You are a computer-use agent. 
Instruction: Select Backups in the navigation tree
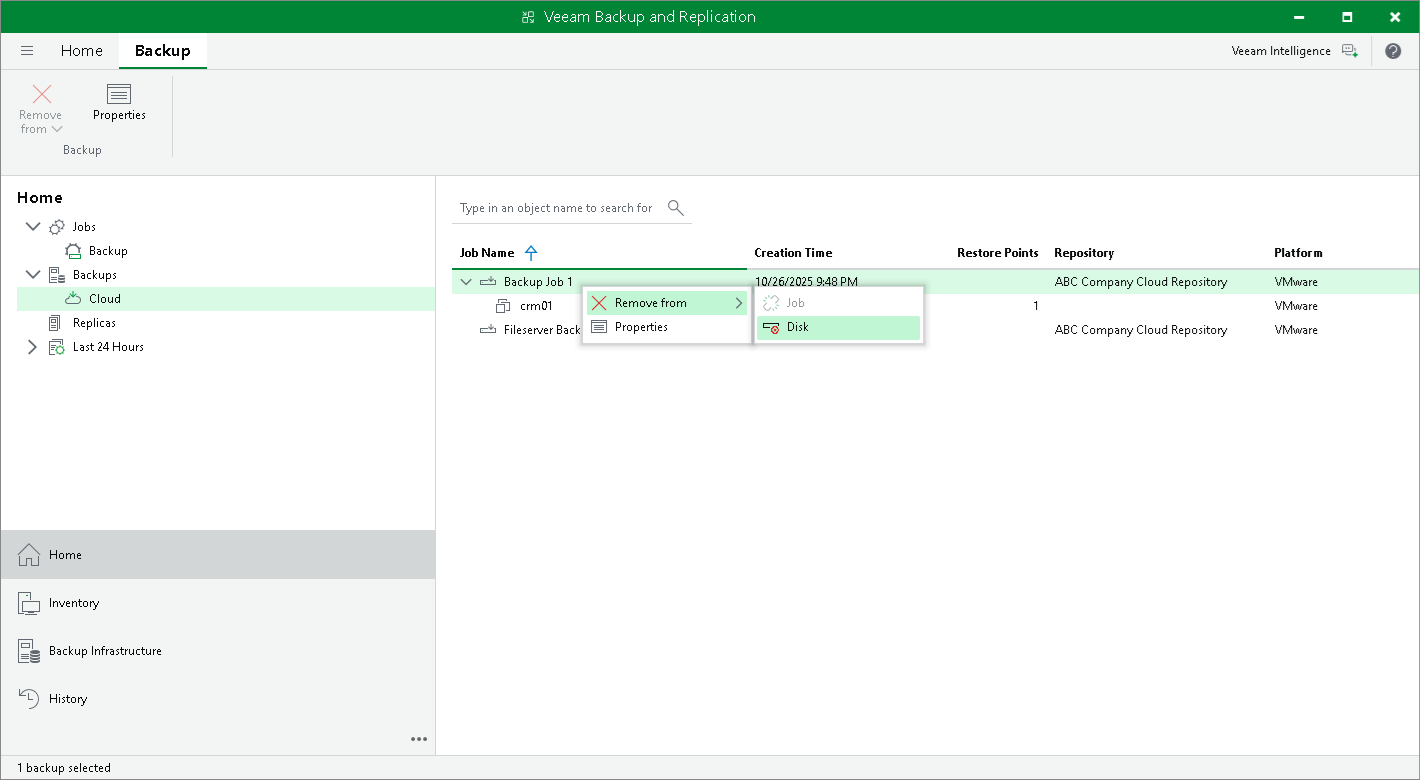click(x=95, y=275)
